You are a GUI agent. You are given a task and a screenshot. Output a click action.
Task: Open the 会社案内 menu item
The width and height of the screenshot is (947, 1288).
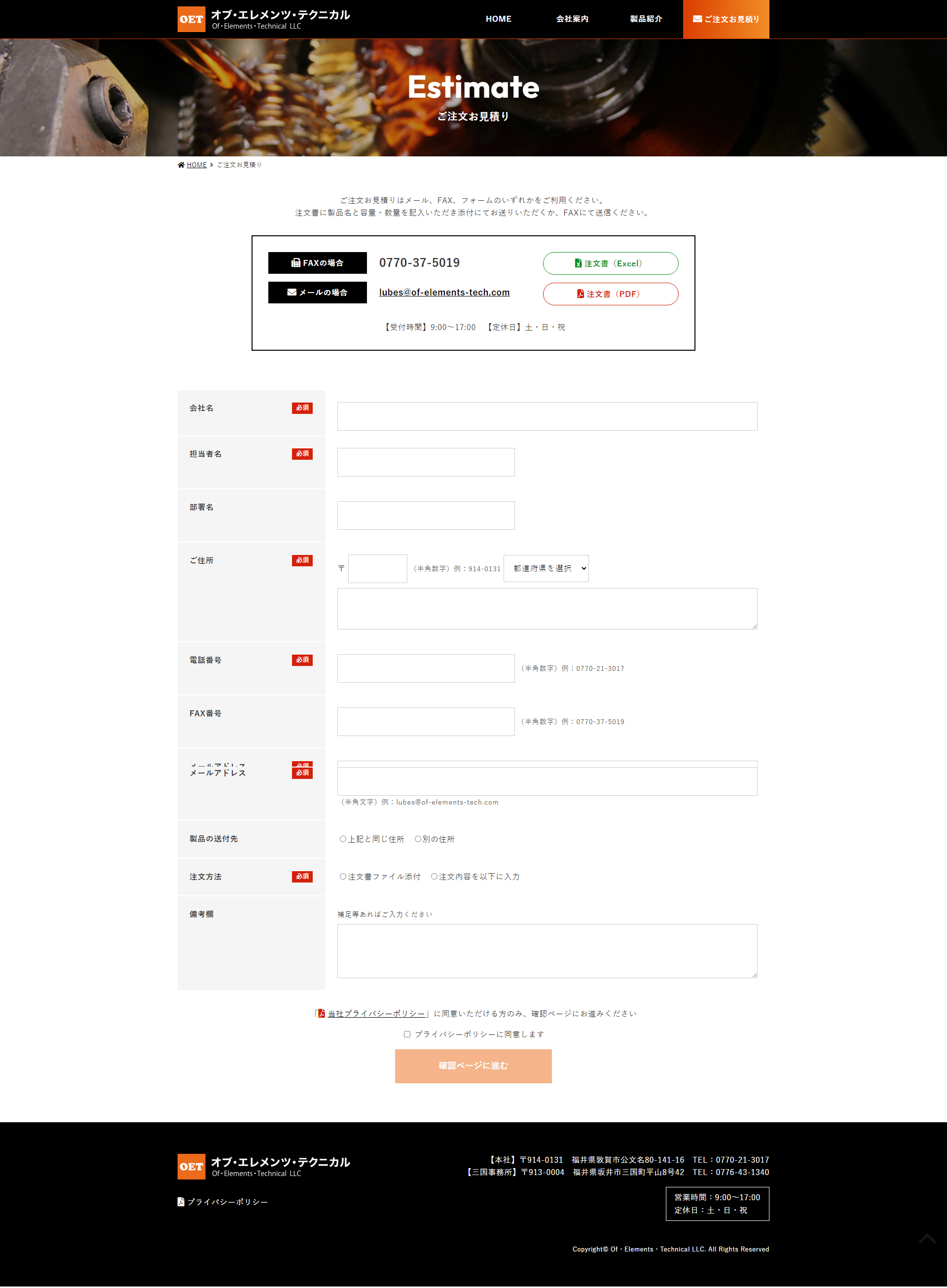[572, 19]
